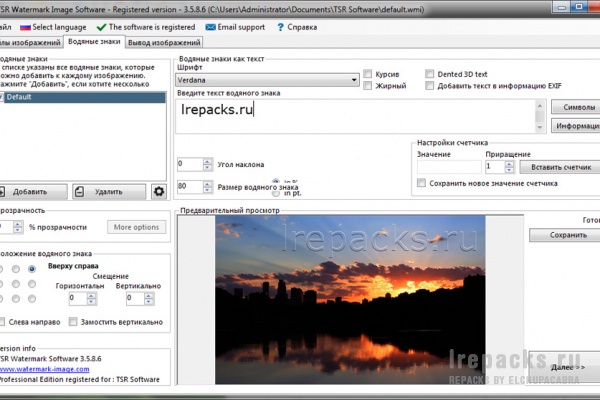Open watermark settings with gear icon
This screenshot has width=600, height=400.
(159, 191)
